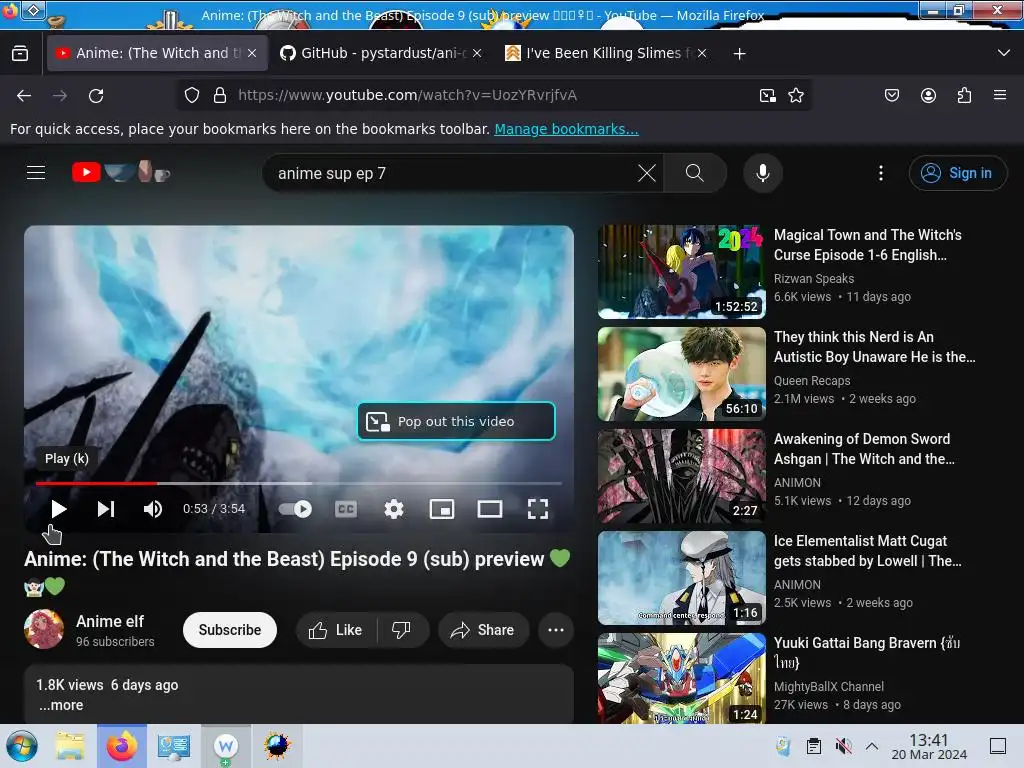1024x768 pixels.
Task: Open the file manager folder on taskbar
Action: [70, 746]
